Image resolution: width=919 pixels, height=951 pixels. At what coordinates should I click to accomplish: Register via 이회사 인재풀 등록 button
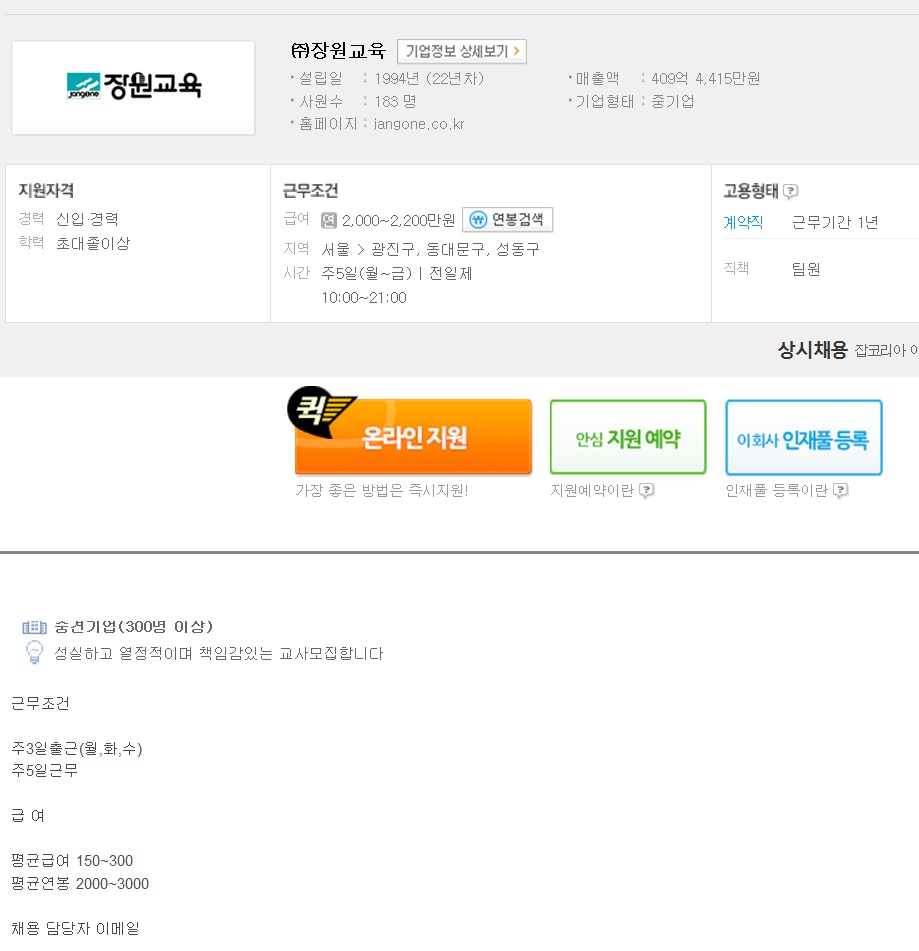(804, 437)
